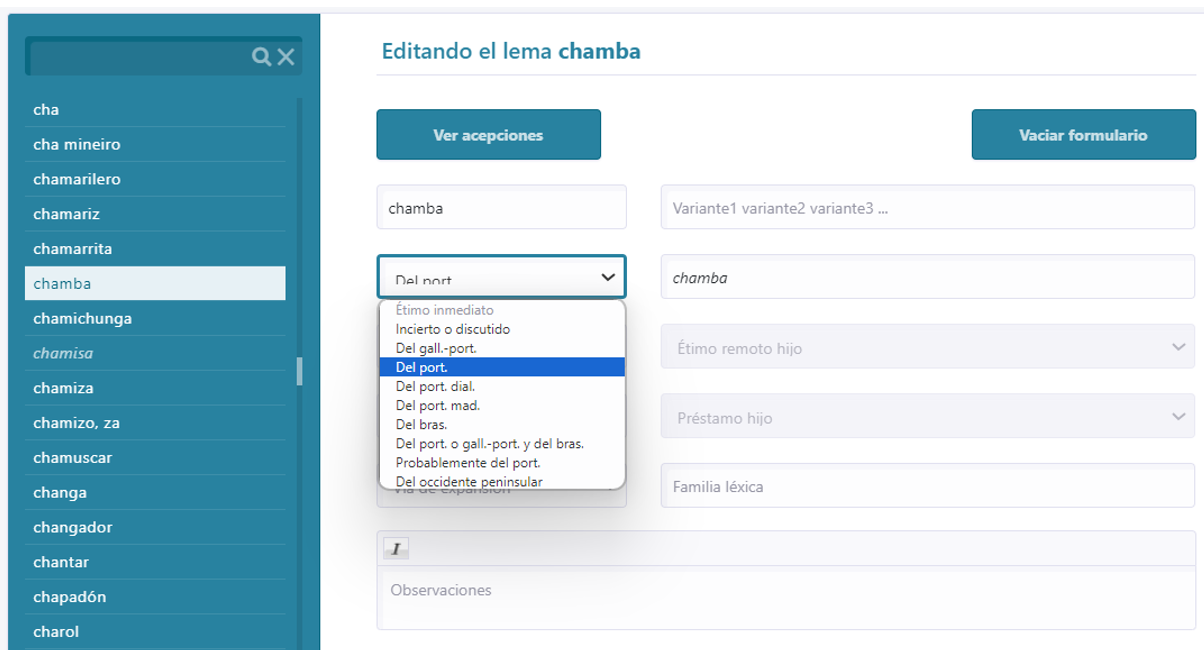Click the variants input field
This screenshot has height=650, width=1204.
[x=927, y=208]
